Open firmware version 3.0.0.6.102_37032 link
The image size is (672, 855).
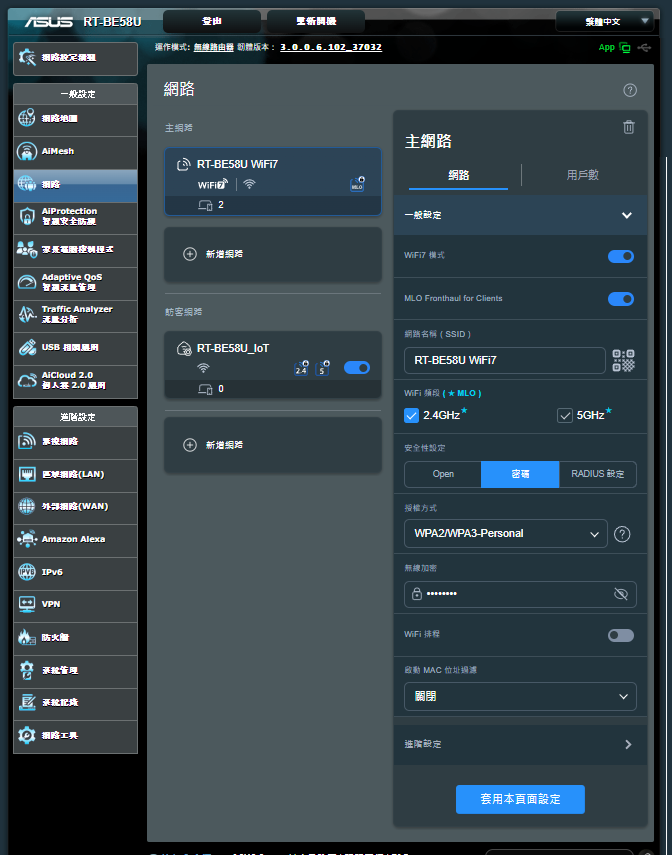331,47
